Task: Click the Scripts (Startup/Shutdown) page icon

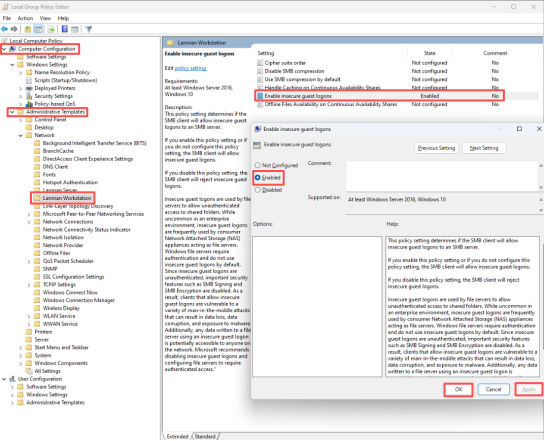Action: tap(29, 80)
